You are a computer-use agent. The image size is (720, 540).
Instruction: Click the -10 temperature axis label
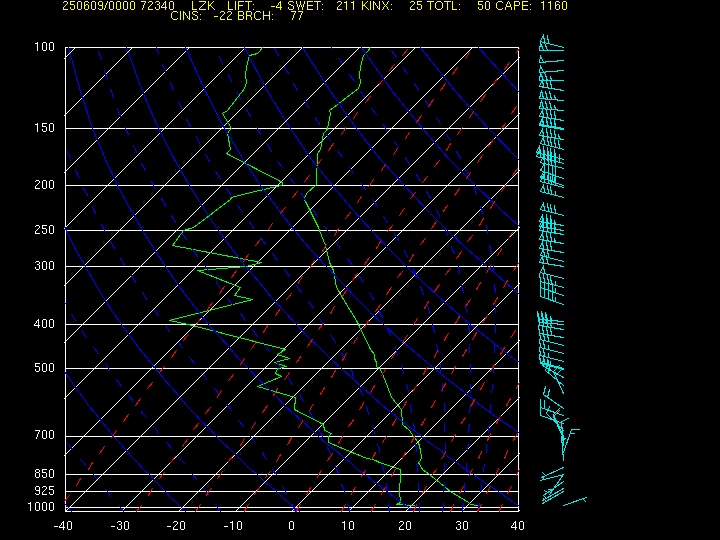point(233,526)
